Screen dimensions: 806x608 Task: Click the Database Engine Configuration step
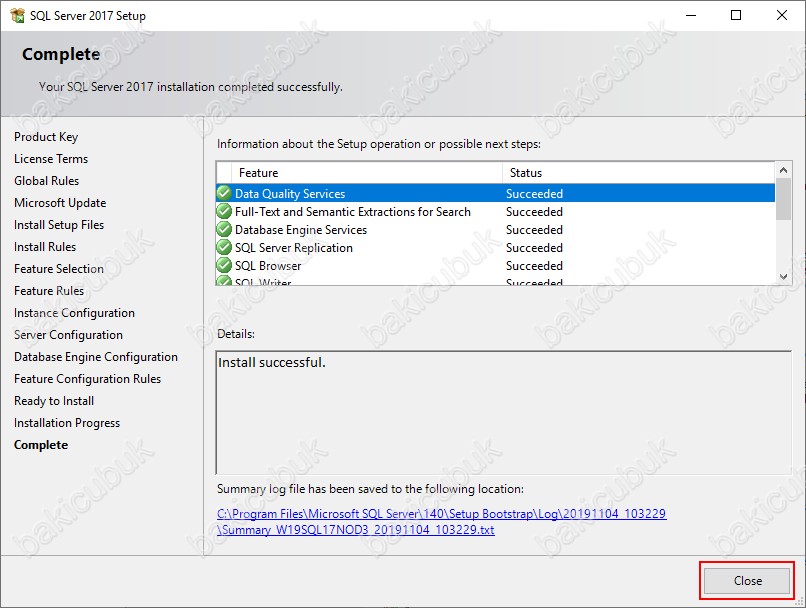[96, 357]
